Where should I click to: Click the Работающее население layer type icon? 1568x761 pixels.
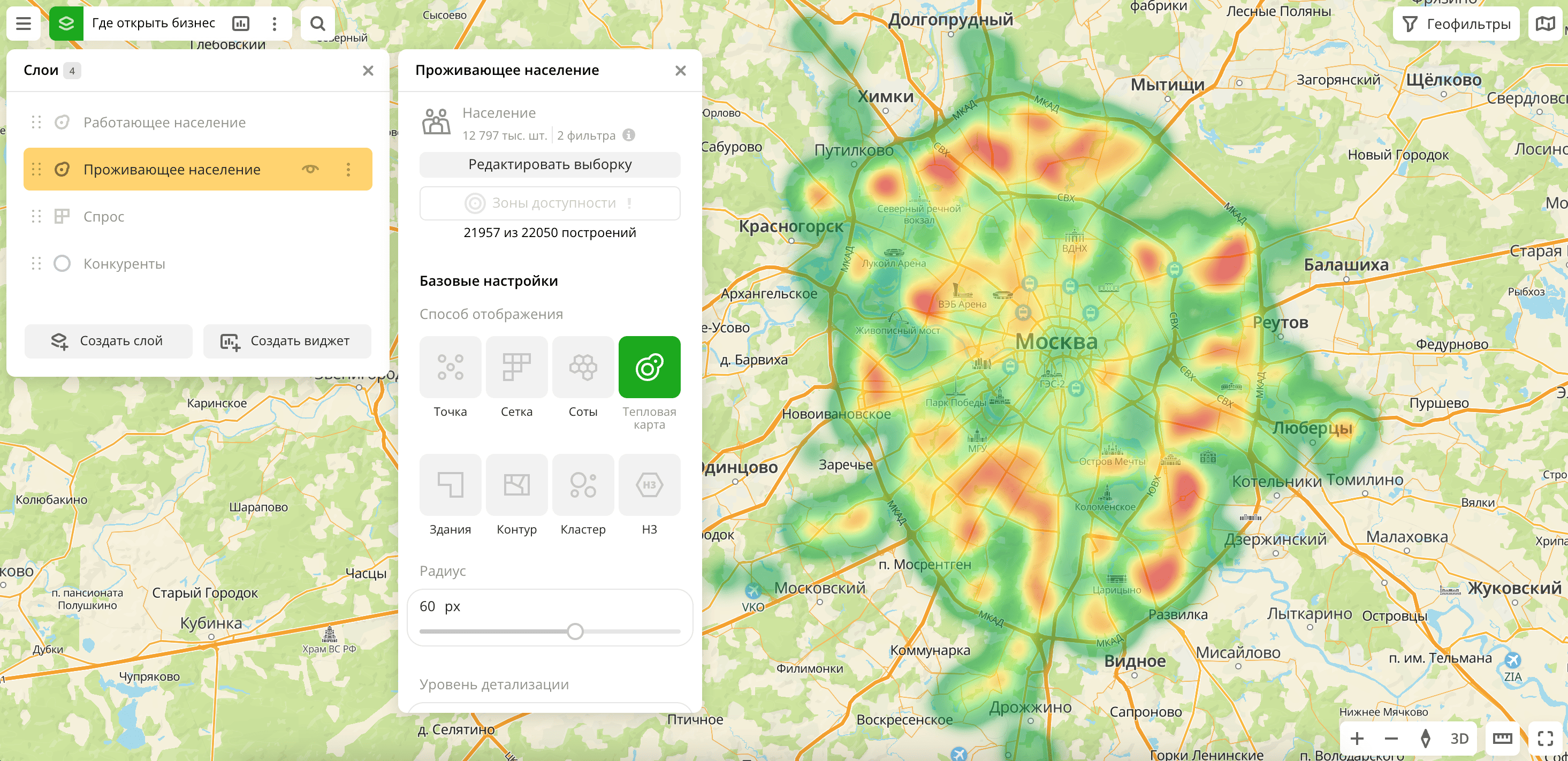click(62, 123)
